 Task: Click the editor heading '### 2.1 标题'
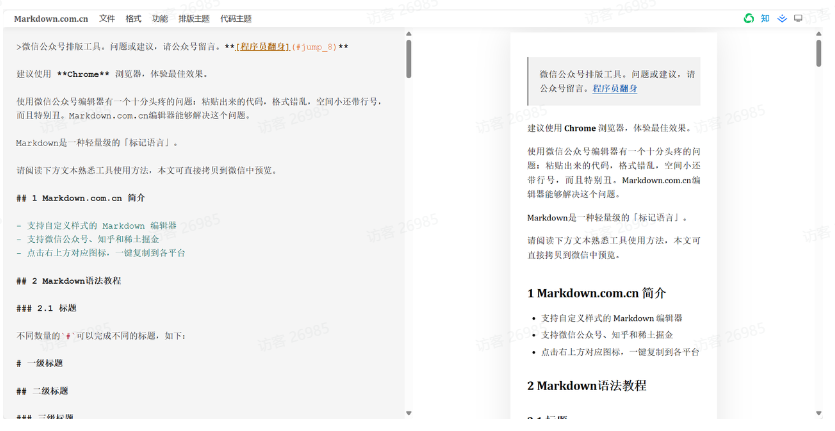coord(46,308)
